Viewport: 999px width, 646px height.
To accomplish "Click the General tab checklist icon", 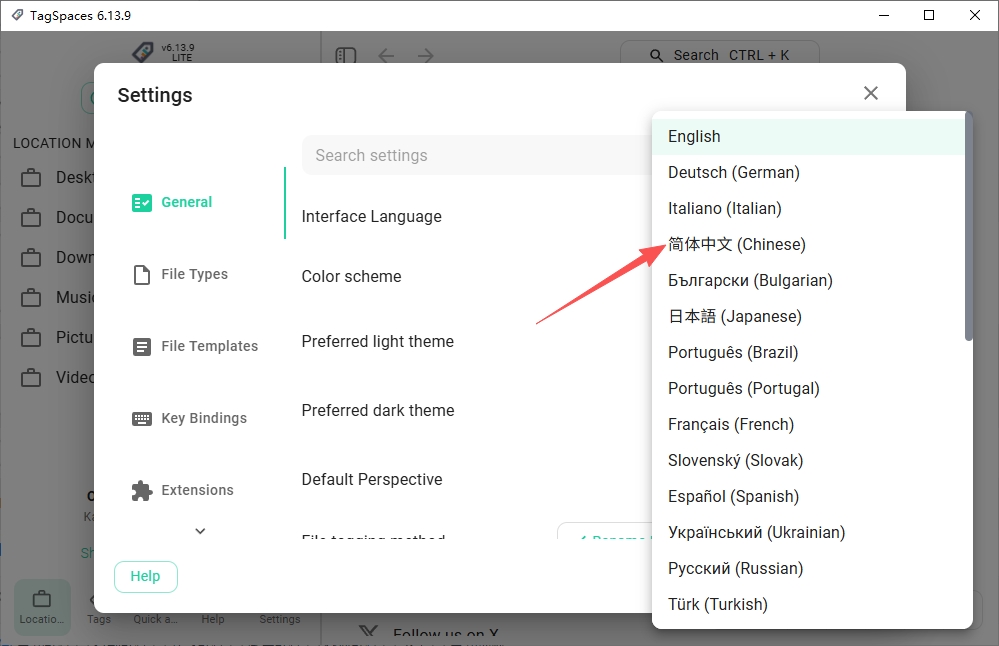I will click(141, 203).
